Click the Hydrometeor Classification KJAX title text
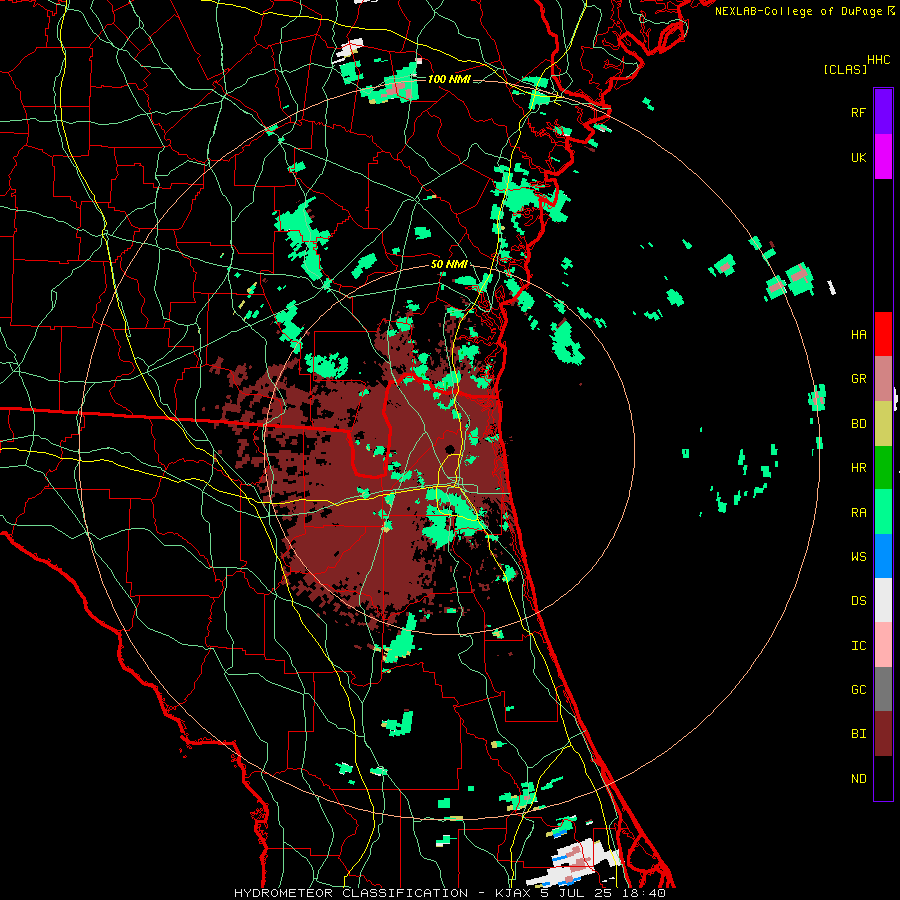The width and height of the screenshot is (900, 900). 449,893
